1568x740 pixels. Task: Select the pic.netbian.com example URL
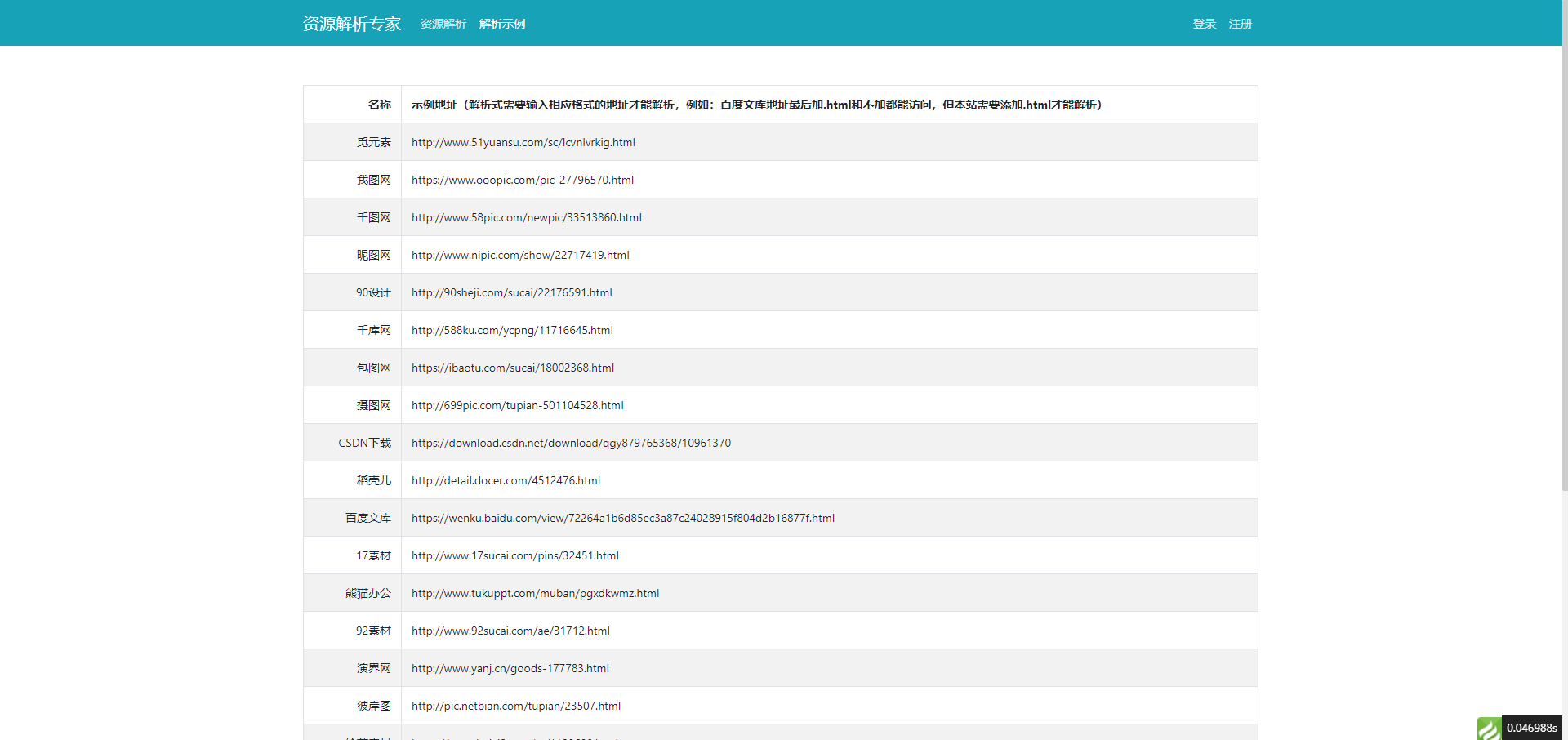click(x=516, y=706)
